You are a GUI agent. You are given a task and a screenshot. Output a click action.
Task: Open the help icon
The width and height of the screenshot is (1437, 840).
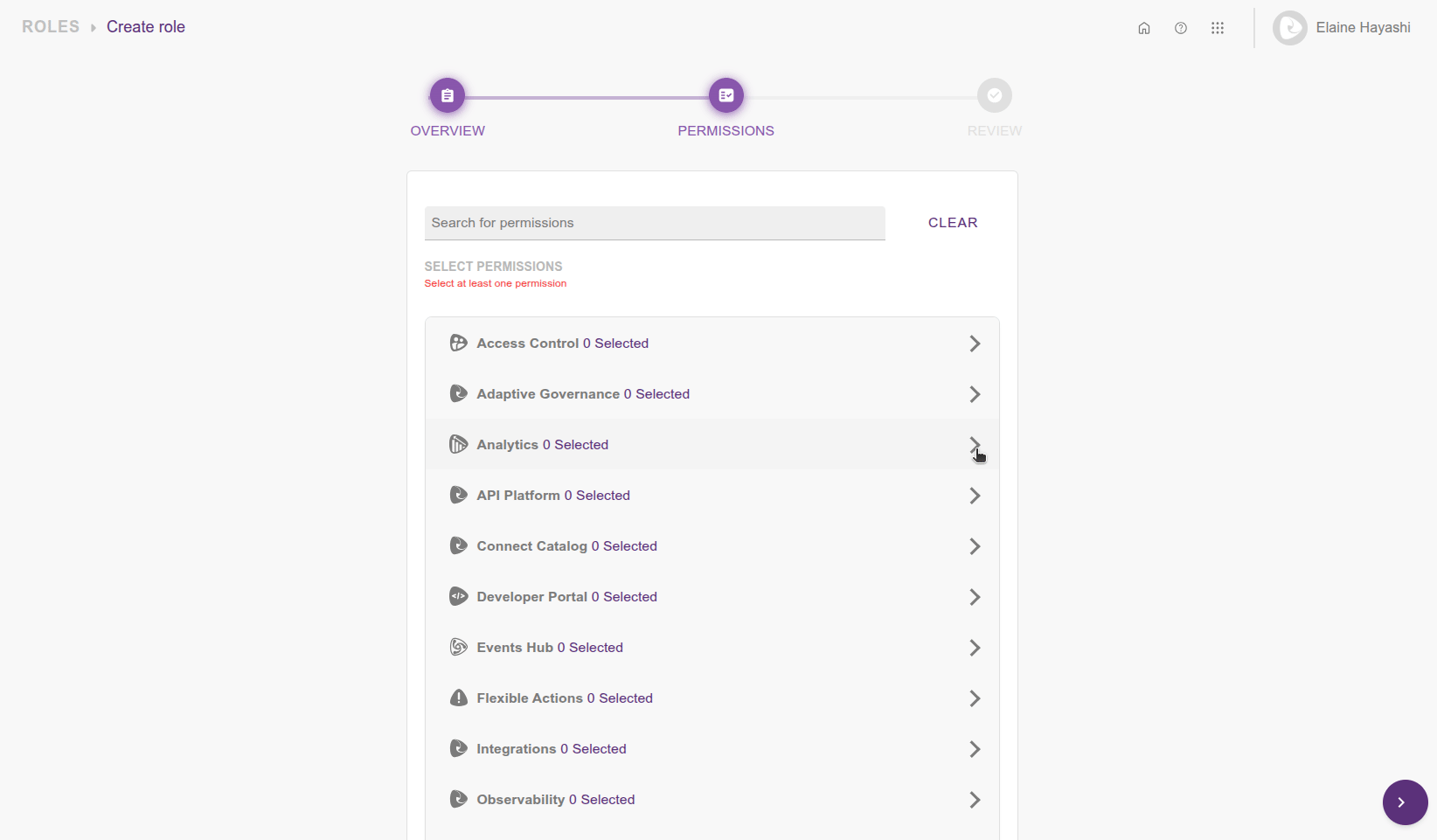(x=1181, y=27)
